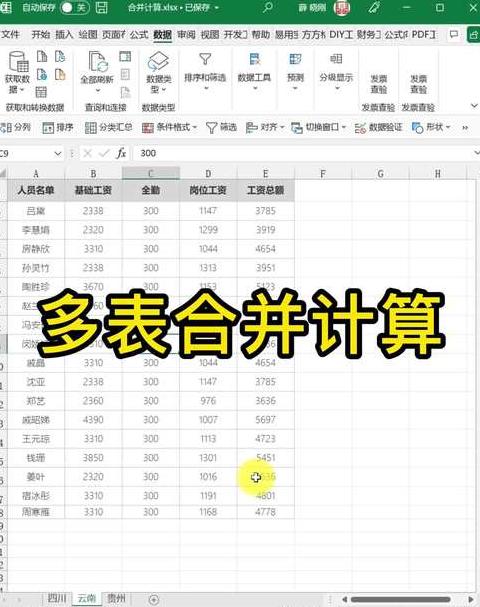Open the Name Box dropdown arrow
The width and height of the screenshot is (480, 607).
point(58,154)
